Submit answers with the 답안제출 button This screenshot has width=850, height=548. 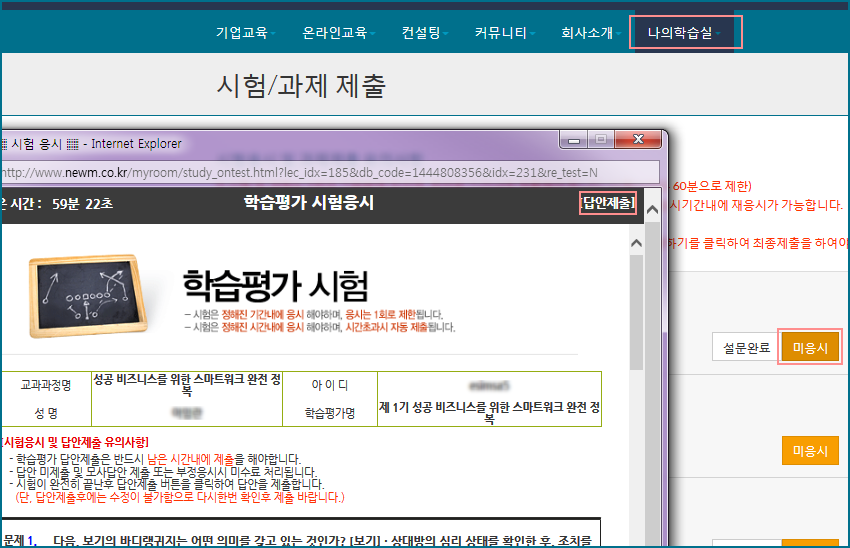point(607,203)
